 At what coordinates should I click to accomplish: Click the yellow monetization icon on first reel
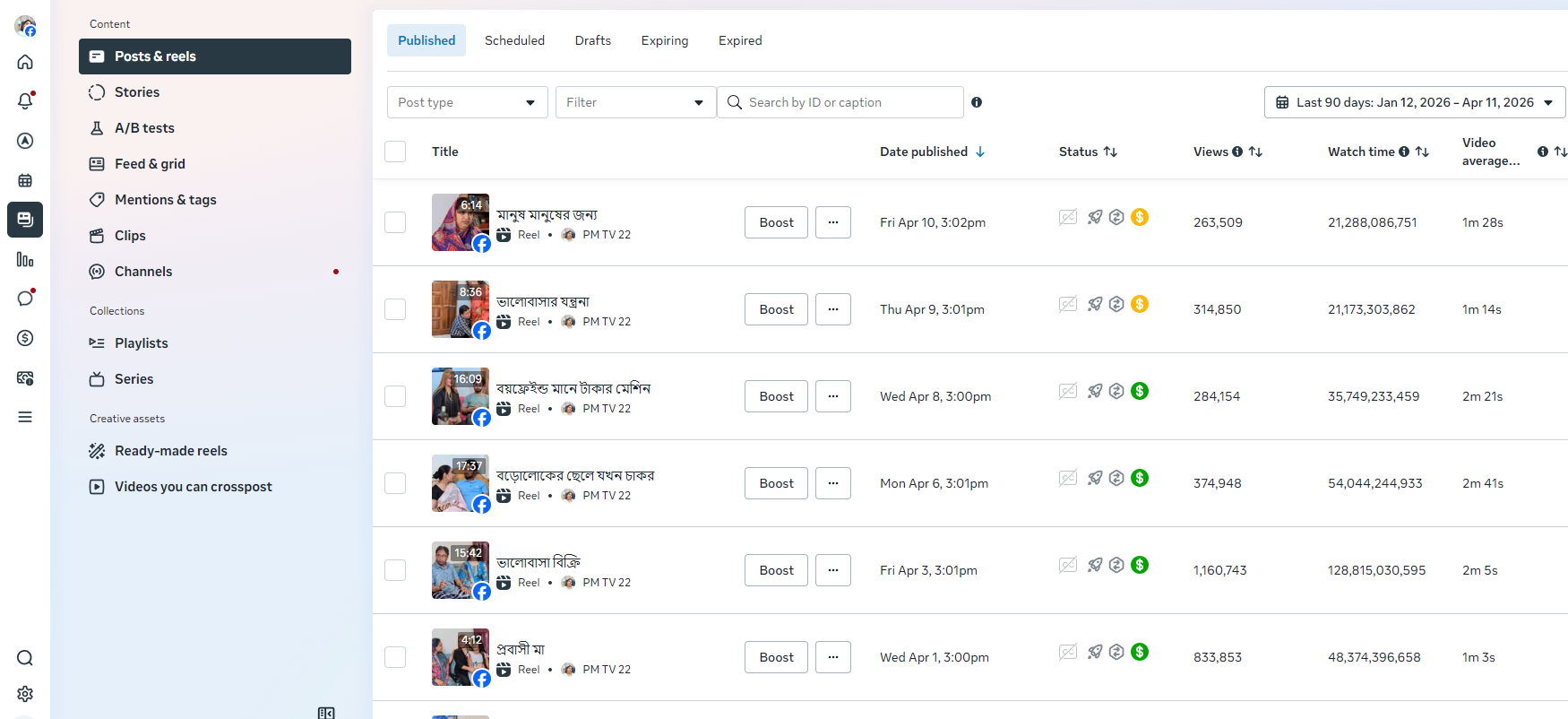click(1140, 217)
